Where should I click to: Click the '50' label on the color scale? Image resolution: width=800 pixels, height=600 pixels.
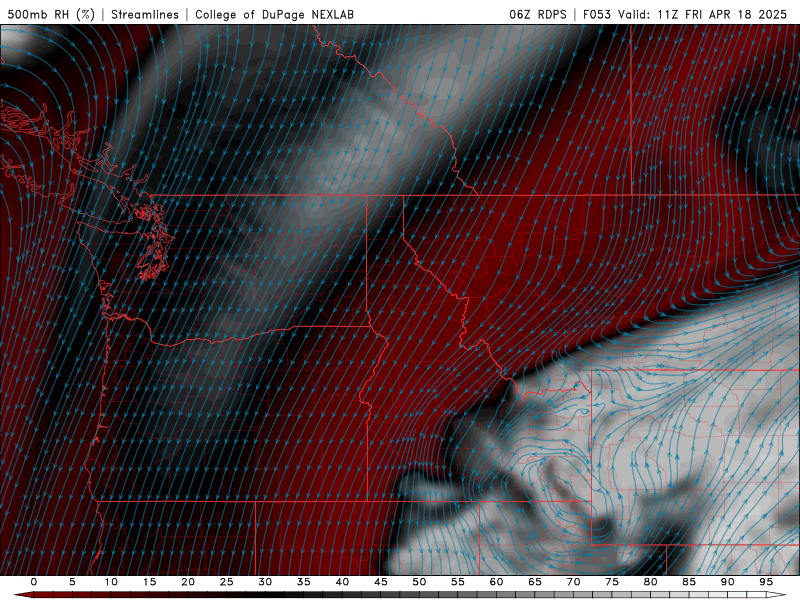[419, 582]
